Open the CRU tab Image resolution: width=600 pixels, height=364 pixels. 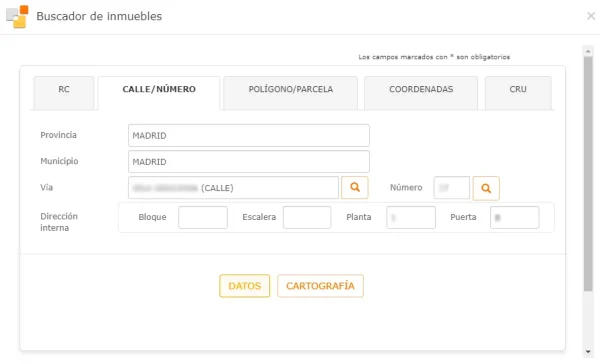coord(518,93)
